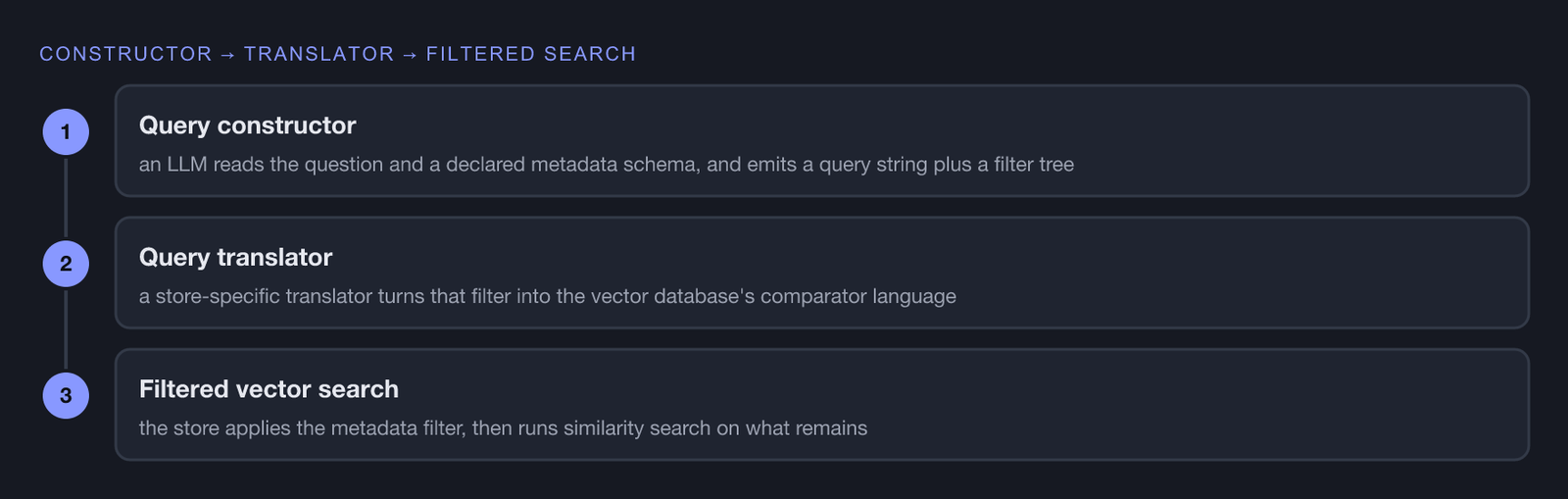1568x499 pixels.
Task: Click the first arrow in the header
Action: [x=228, y=55]
